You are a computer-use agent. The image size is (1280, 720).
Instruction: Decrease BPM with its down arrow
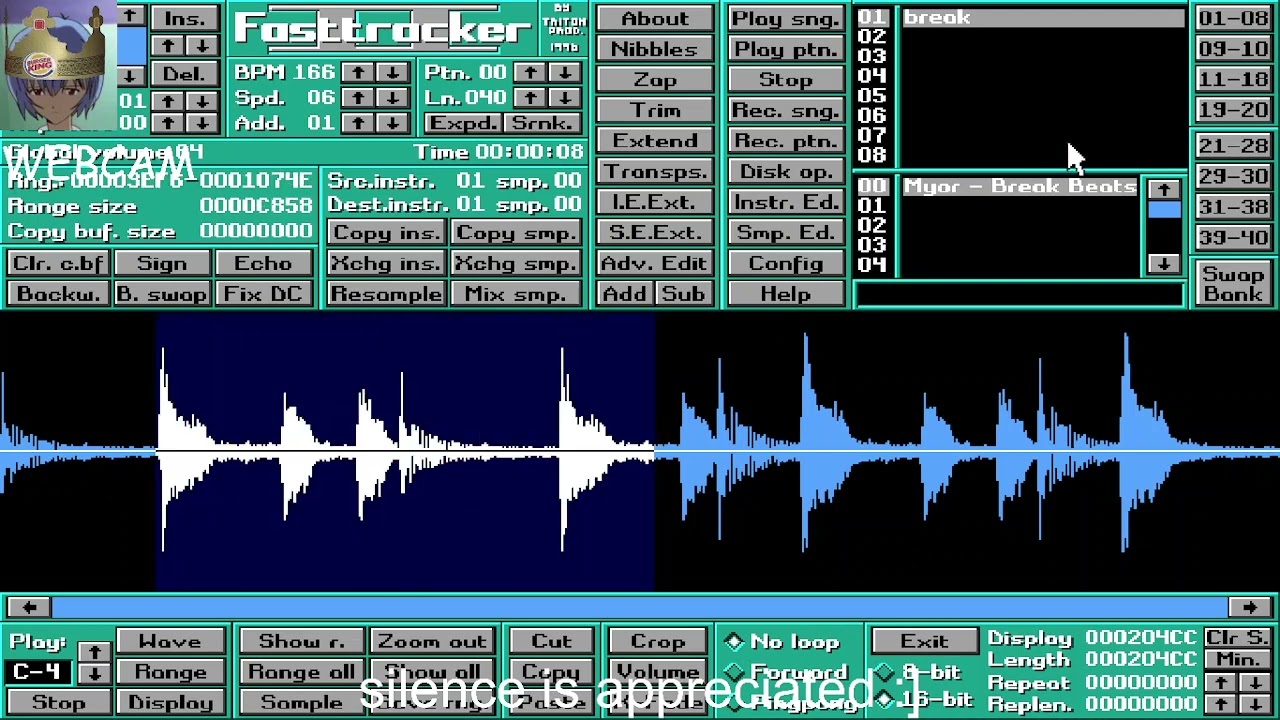click(392, 72)
